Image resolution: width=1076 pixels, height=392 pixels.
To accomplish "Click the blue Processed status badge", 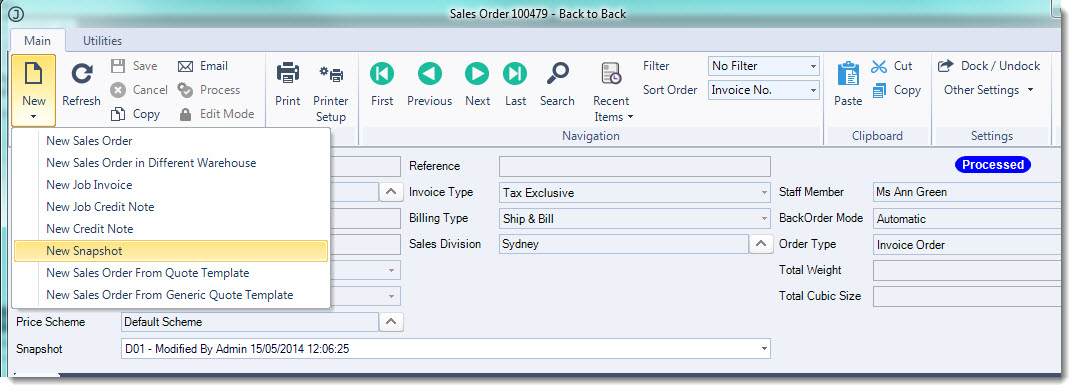I will tap(993, 165).
